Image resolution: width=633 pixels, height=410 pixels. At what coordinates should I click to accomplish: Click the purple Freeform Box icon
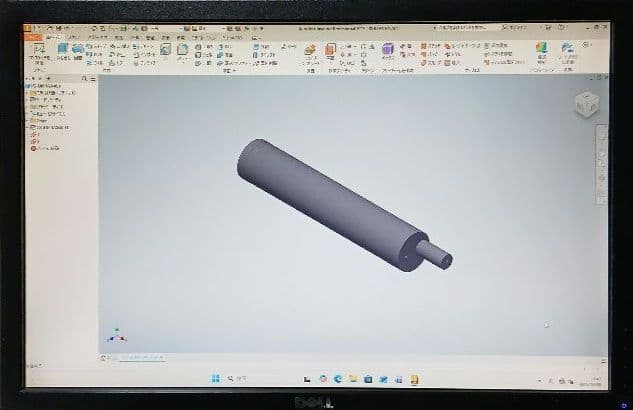point(388,51)
